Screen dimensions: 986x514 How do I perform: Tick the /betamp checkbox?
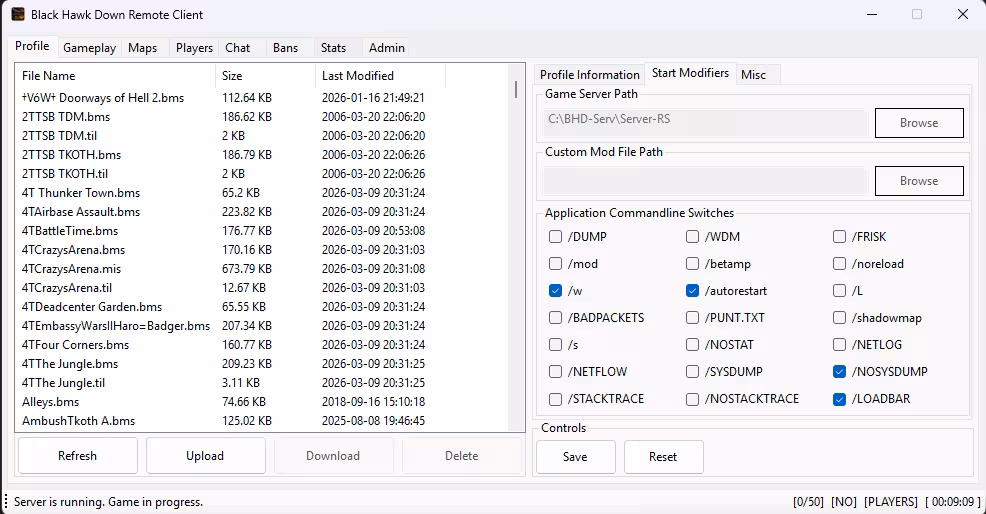coord(692,264)
